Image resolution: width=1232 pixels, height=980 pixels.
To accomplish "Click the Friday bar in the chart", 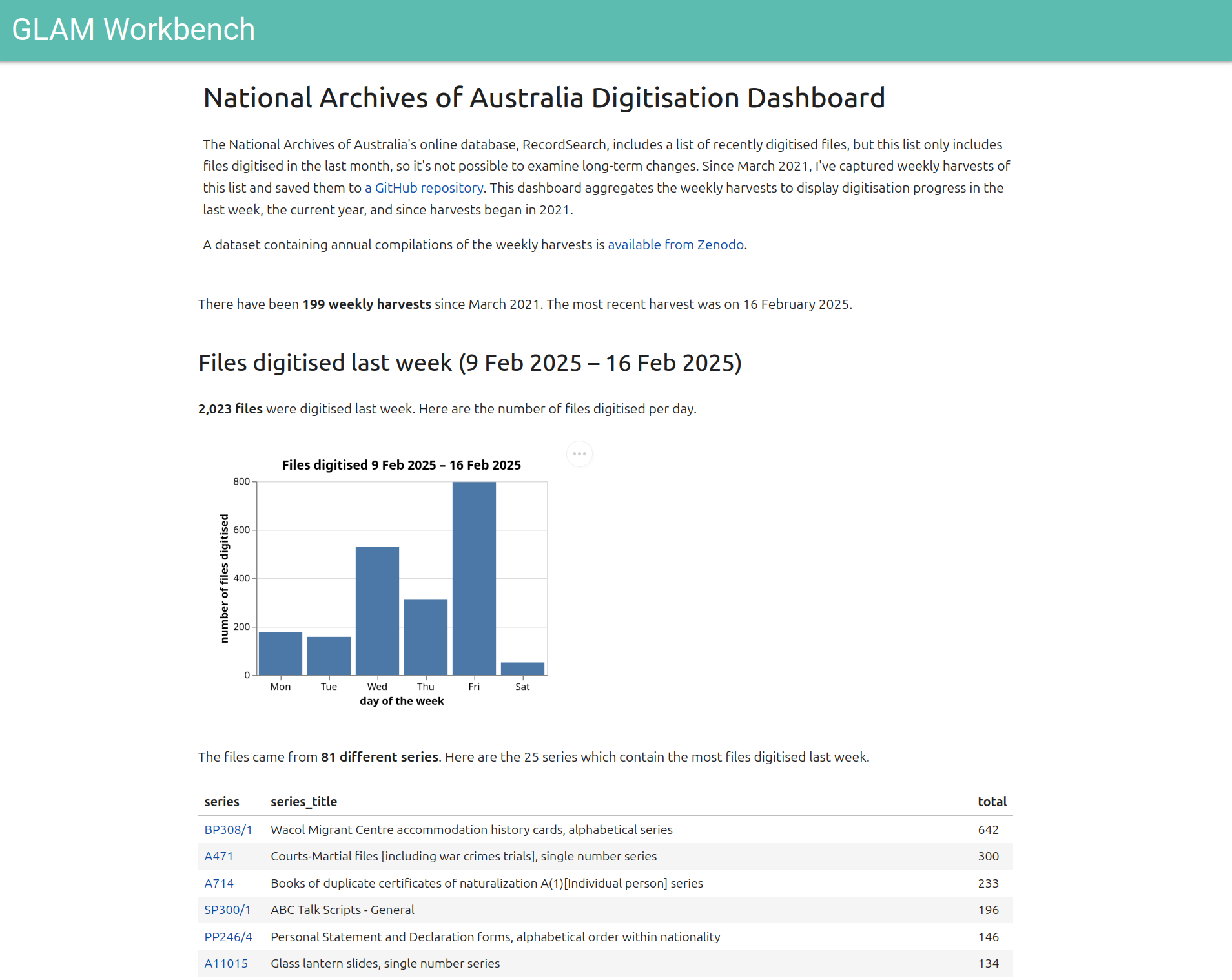I will 474,579.
